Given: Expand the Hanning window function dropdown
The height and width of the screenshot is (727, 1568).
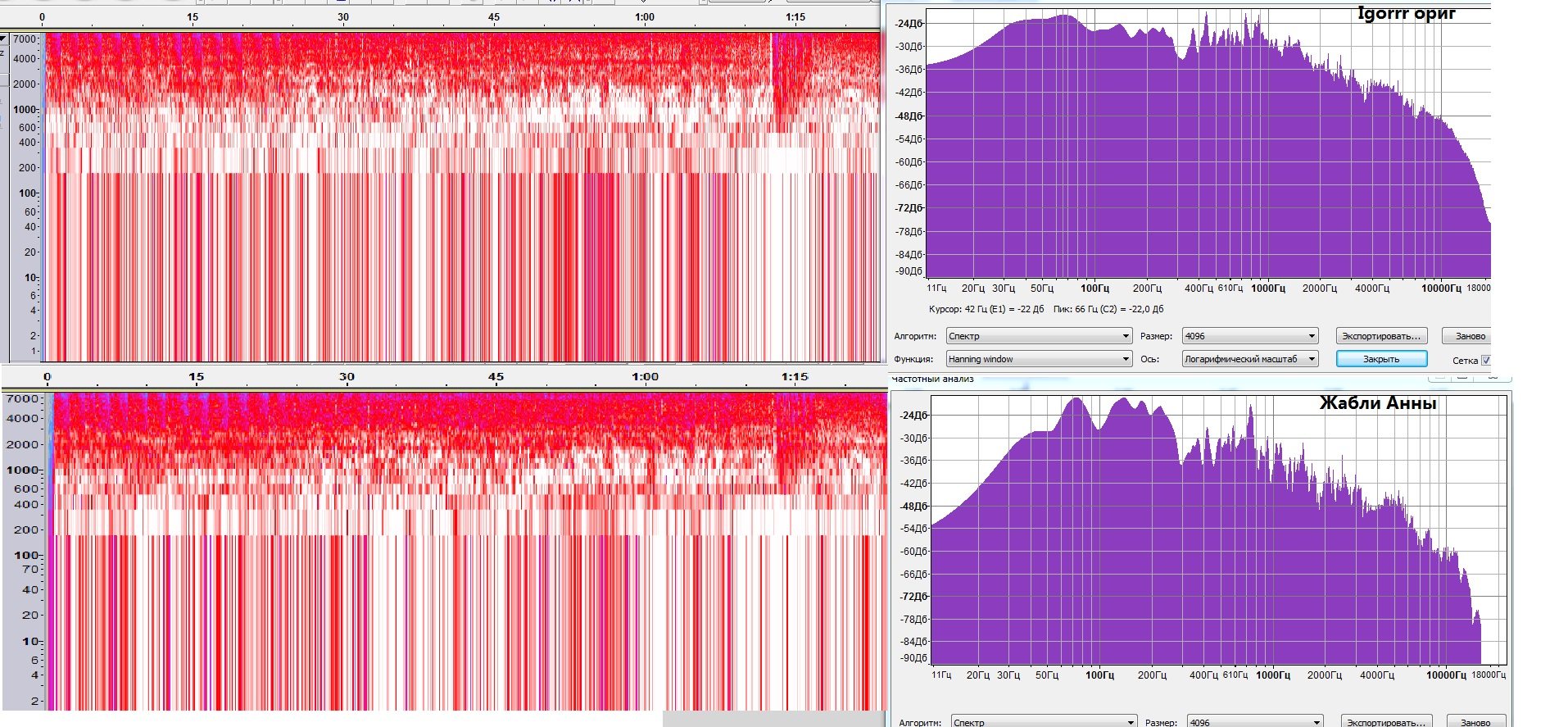Looking at the screenshot, I should click(x=1039, y=359).
